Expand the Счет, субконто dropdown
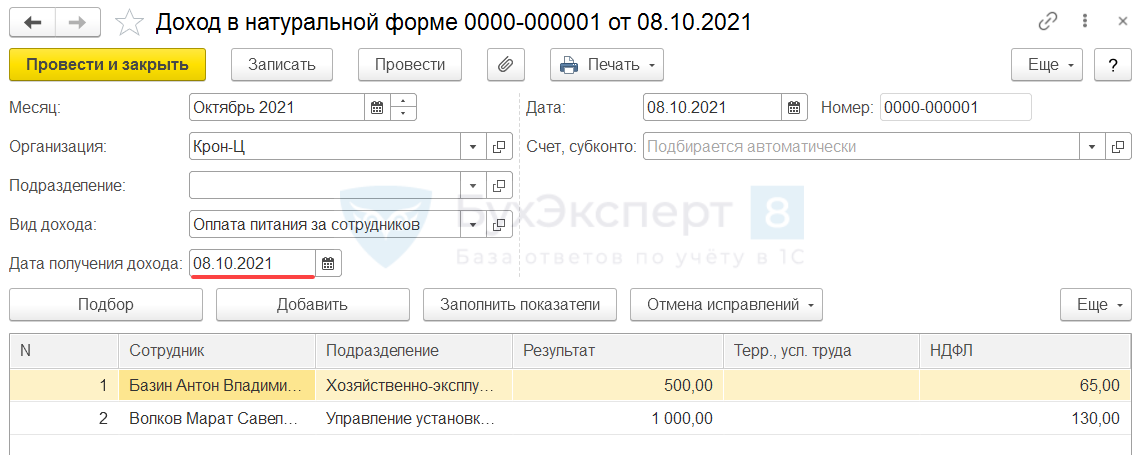The image size is (1145, 455). pos(1092,146)
